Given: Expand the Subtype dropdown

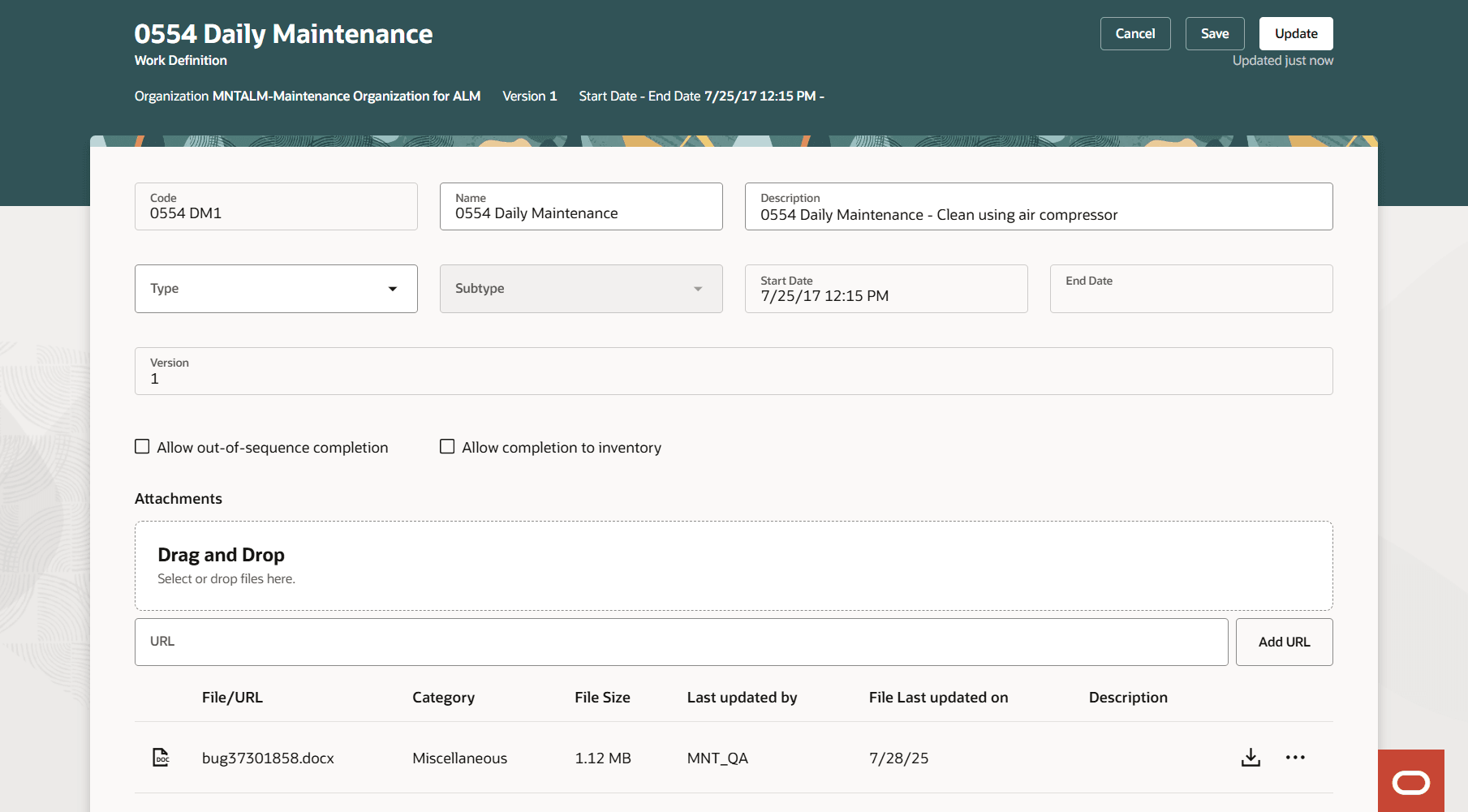Looking at the screenshot, I should click(580, 288).
